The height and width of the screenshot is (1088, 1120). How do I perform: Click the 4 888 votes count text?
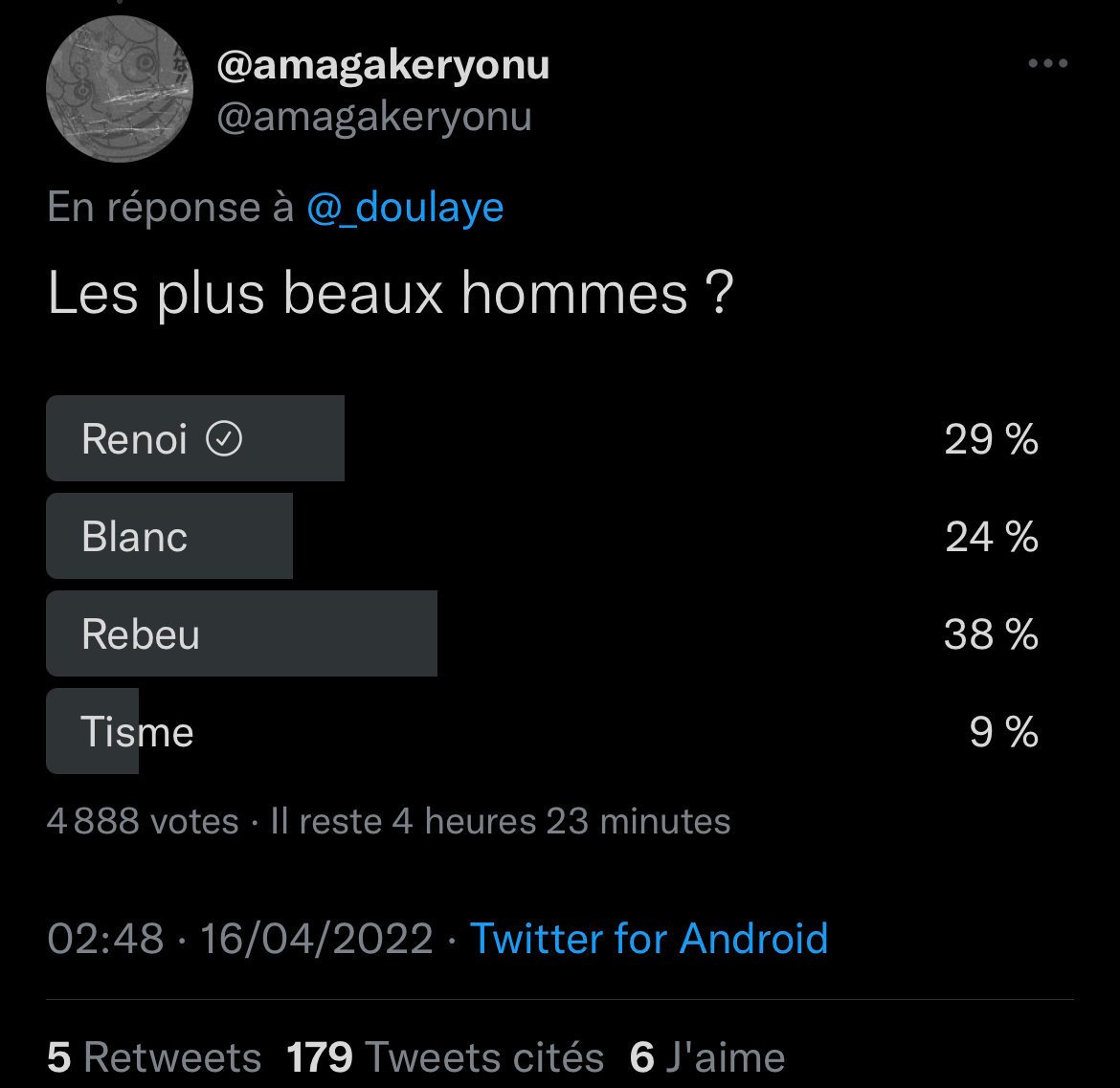(x=142, y=821)
